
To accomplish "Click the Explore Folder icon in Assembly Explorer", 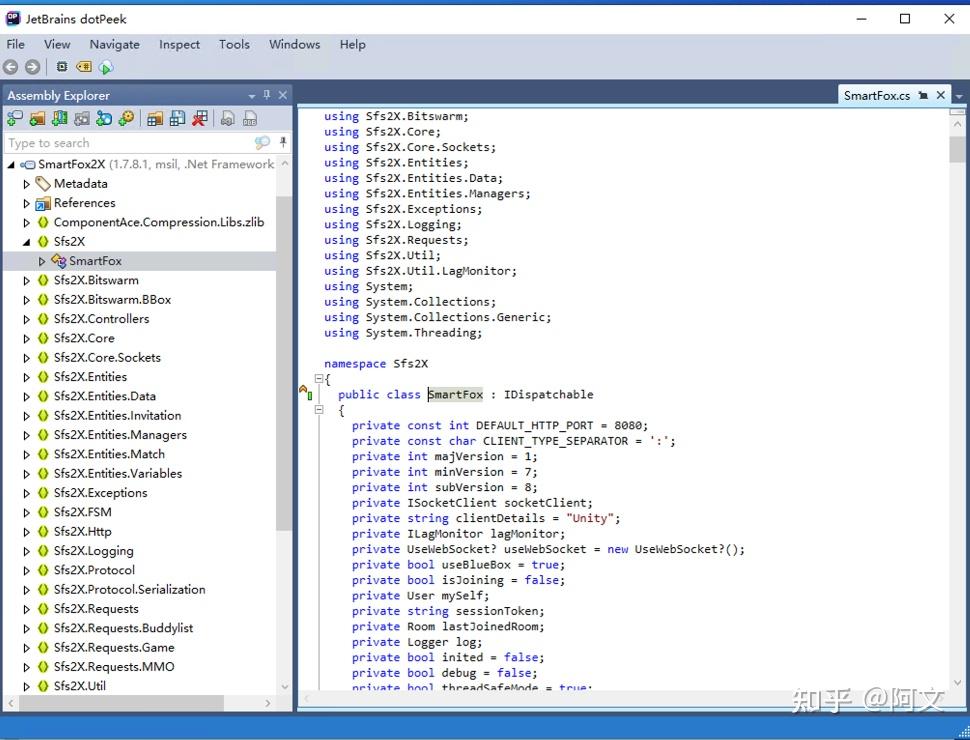I will pos(37,118).
